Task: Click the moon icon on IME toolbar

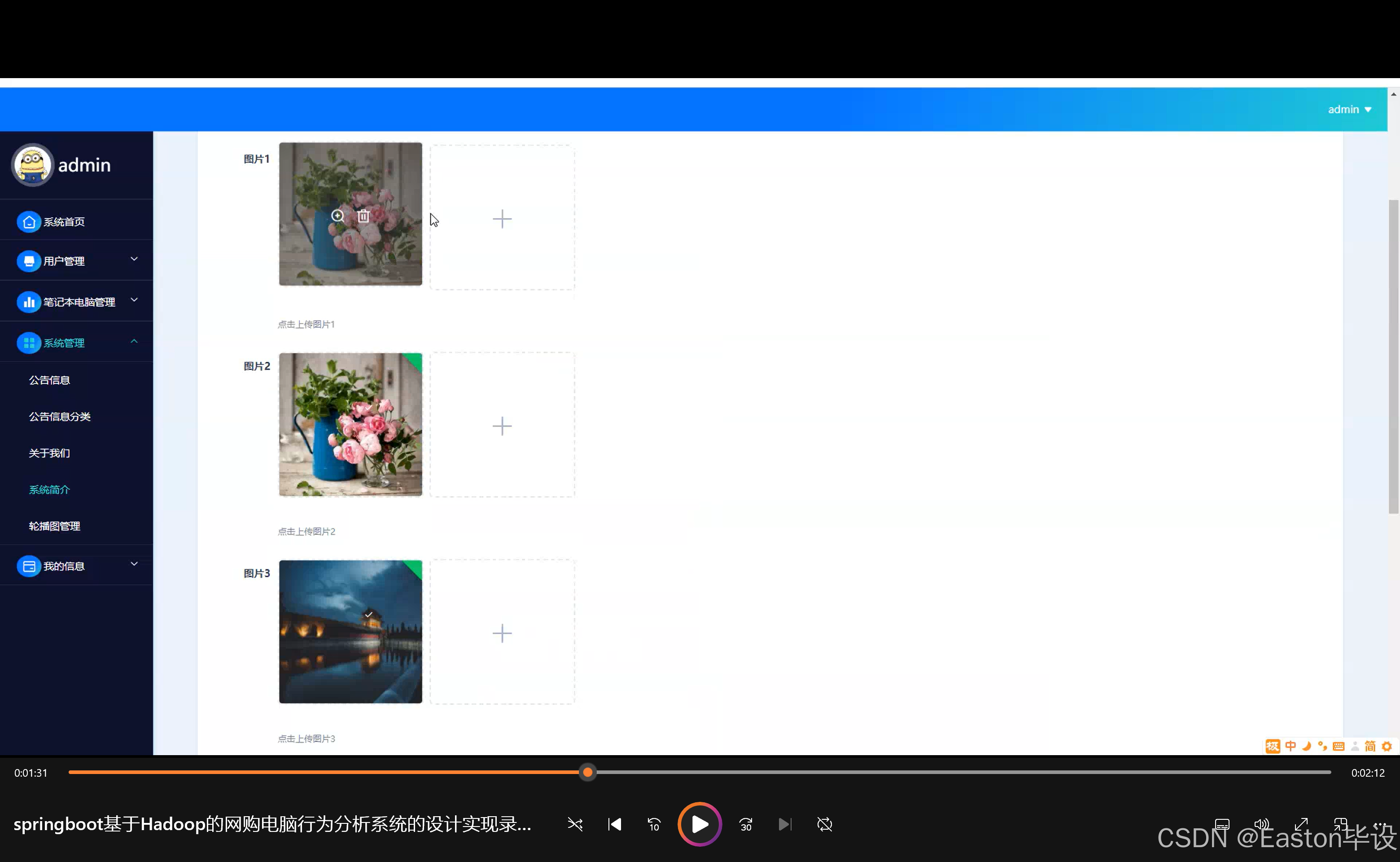Action: (x=1307, y=746)
